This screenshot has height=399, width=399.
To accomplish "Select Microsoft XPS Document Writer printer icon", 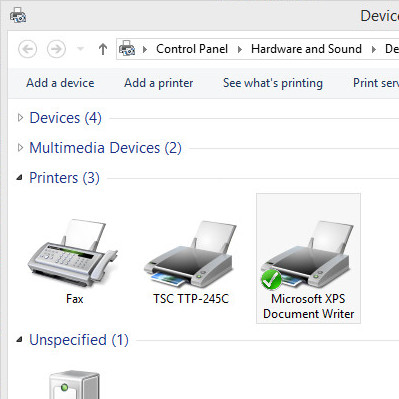I will pyautogui.click(x=307, y=254).
